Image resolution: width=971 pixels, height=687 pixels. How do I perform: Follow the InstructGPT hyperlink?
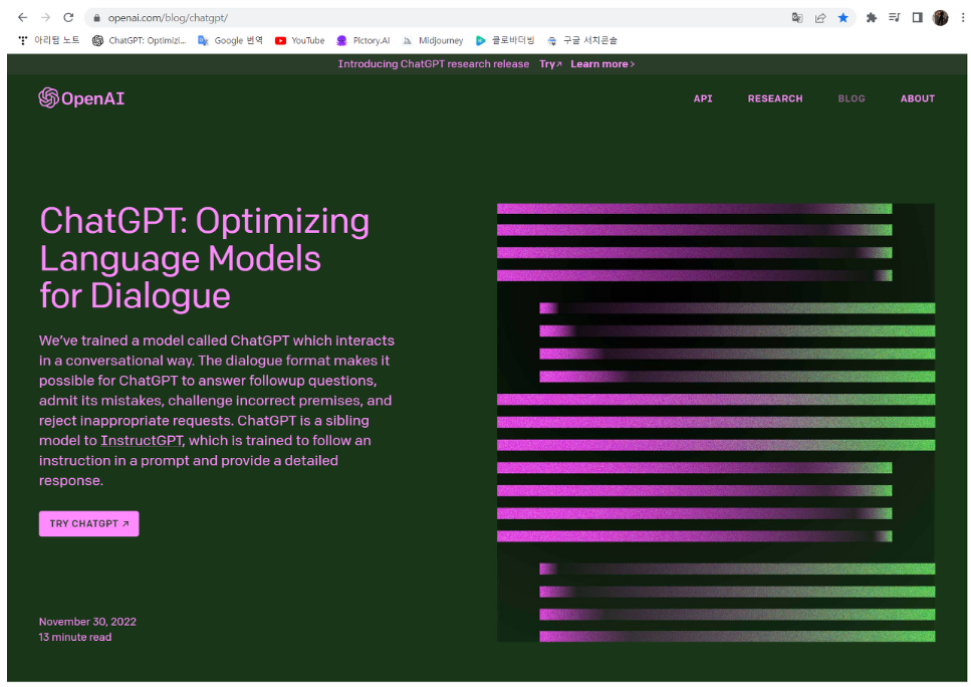(x=142, y=440)
